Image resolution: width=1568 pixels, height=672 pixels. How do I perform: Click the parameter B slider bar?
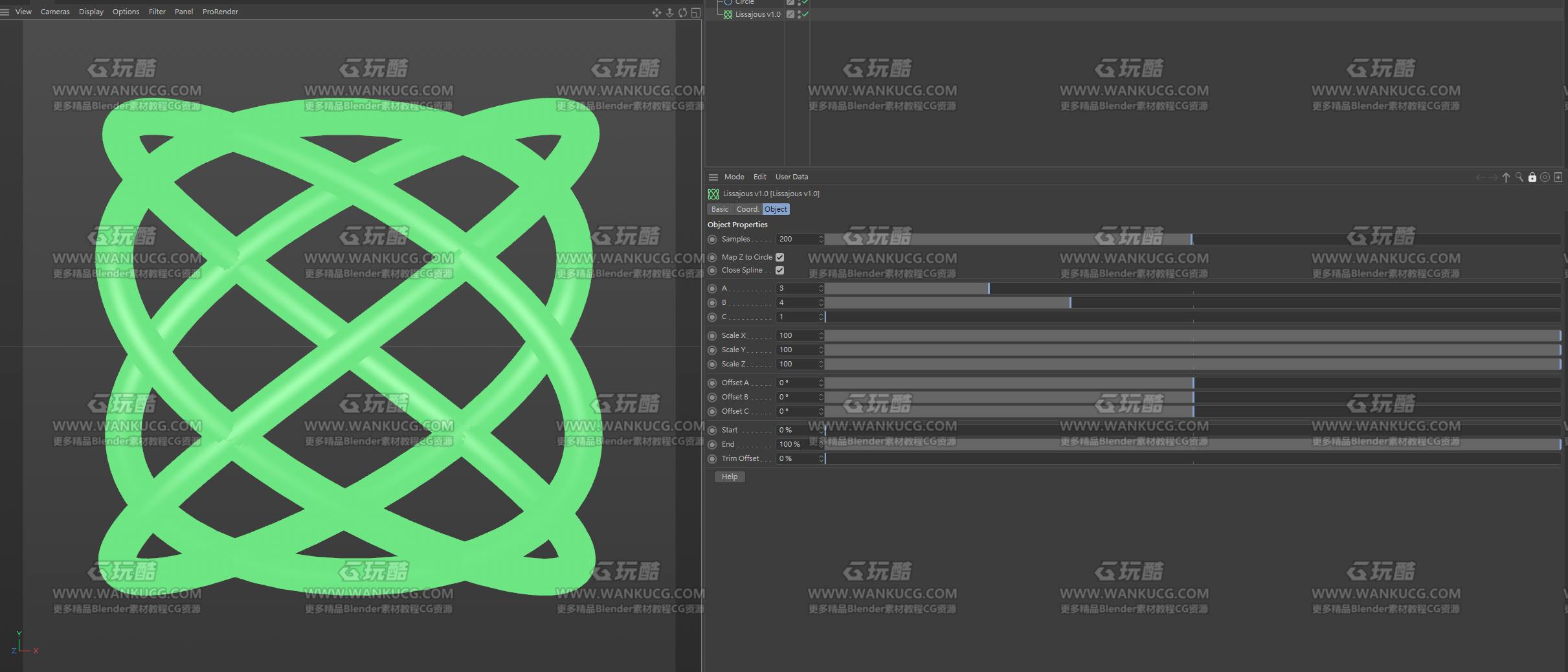pyautogui.click(x=1193, y=303)
